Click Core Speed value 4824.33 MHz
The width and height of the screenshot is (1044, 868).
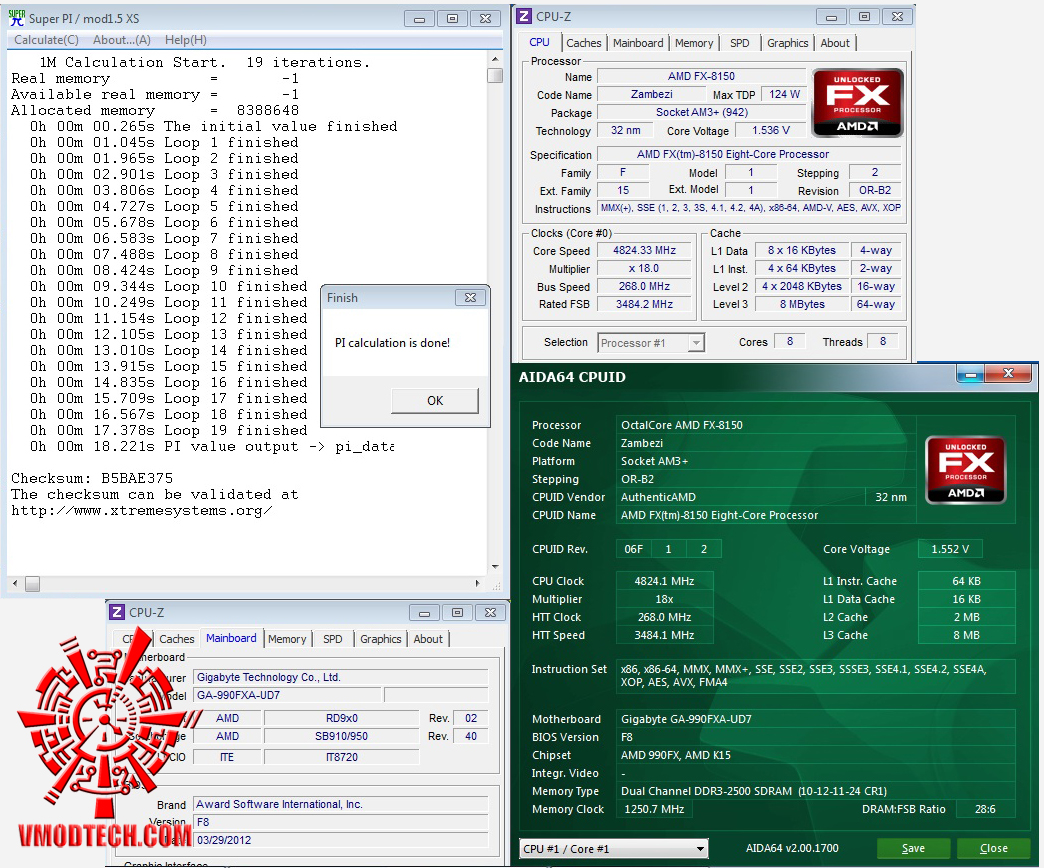point(644,250)
